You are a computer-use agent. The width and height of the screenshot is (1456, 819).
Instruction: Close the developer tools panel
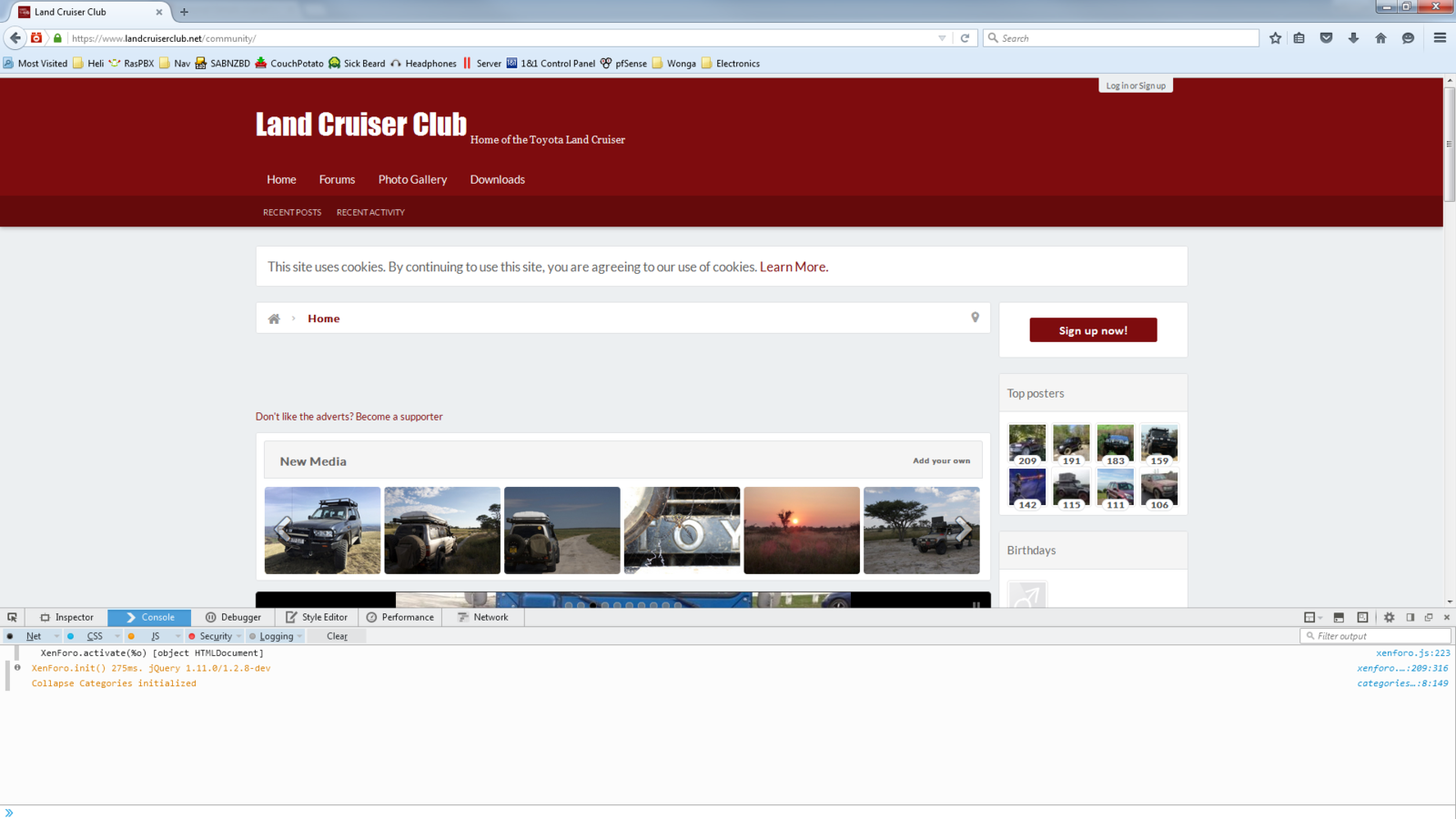click(1446, 617)
